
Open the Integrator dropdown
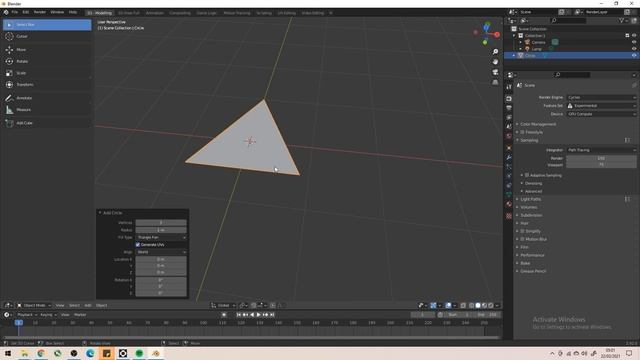(x=601, y=150)
